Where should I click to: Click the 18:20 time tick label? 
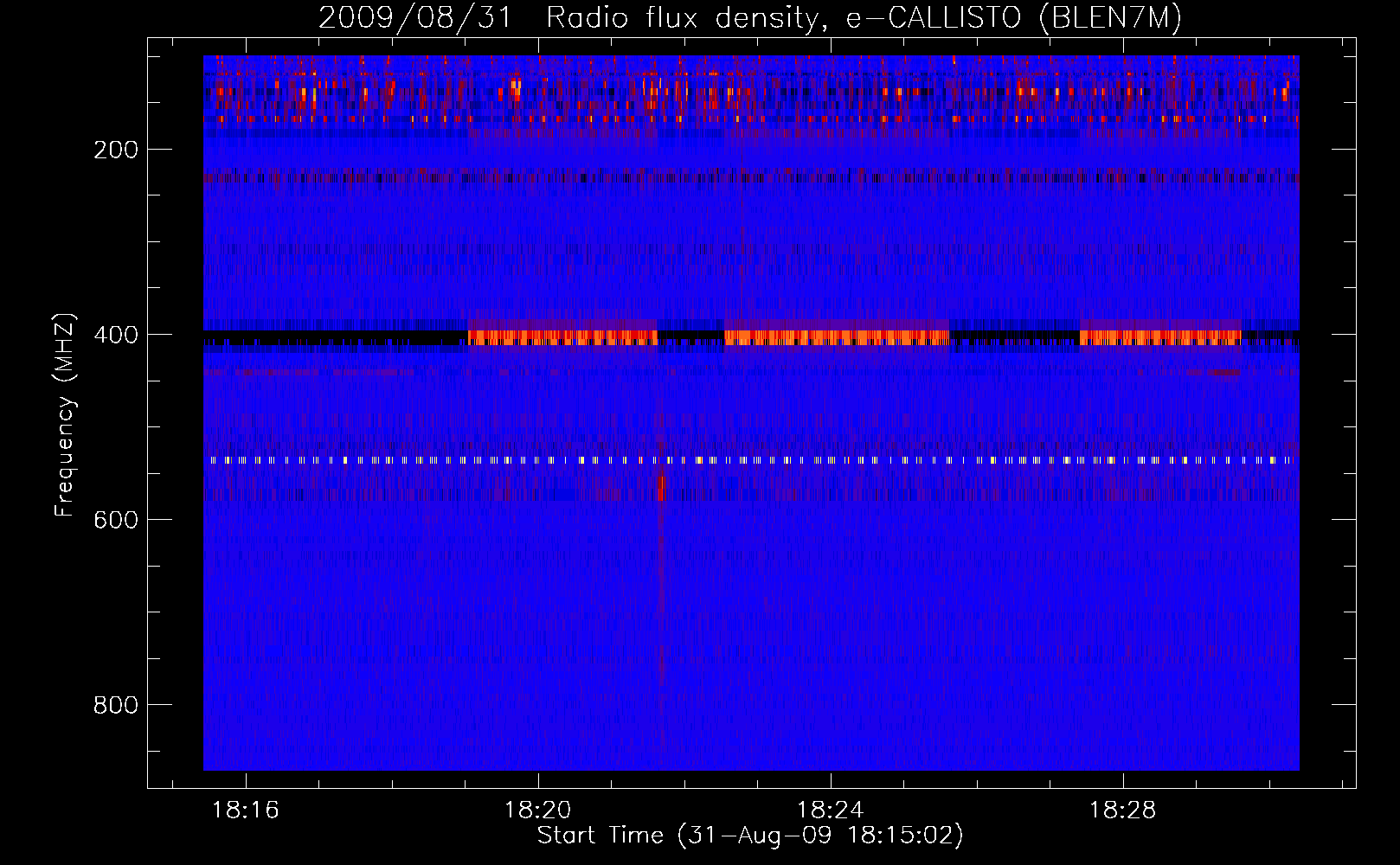538,810
